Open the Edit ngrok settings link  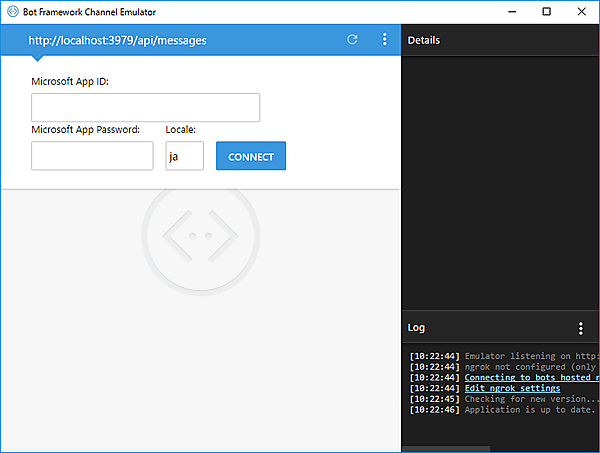click(x=512, y=388)
